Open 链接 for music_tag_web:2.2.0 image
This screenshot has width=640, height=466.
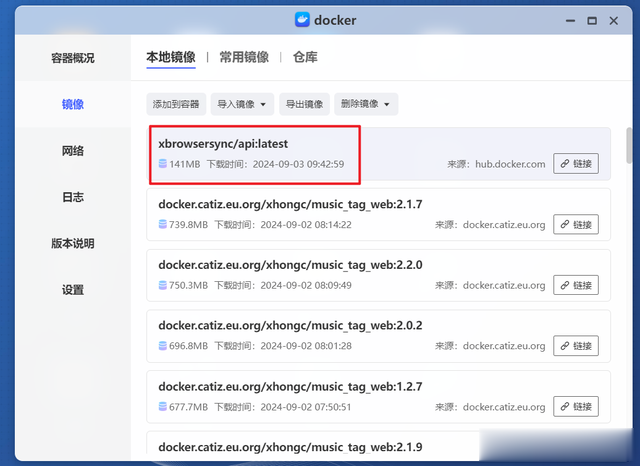tap(576, 285)
